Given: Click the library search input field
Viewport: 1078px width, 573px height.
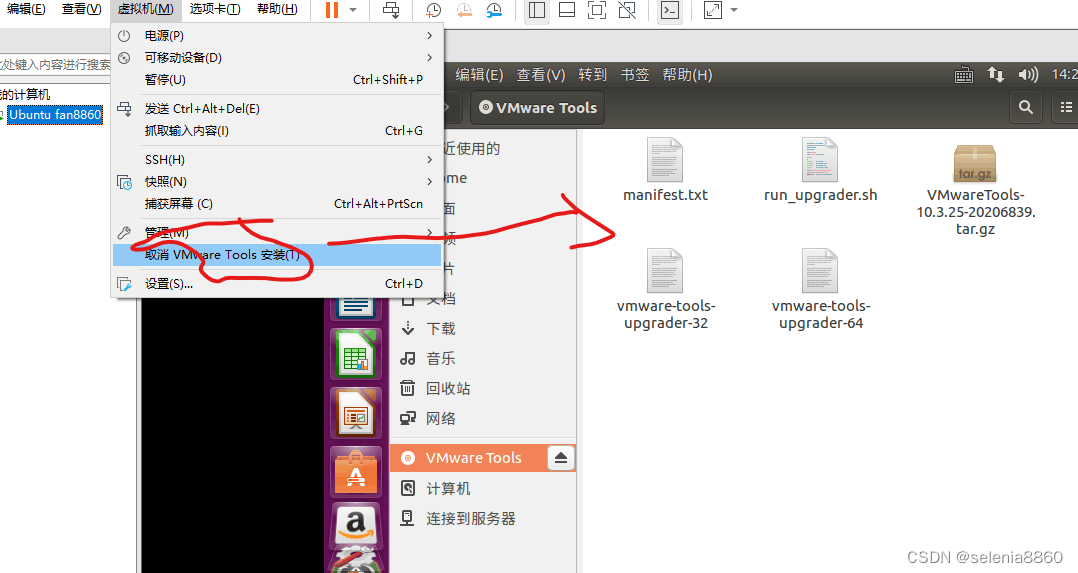Looking at the screenshot, I should tap(55, 65).
